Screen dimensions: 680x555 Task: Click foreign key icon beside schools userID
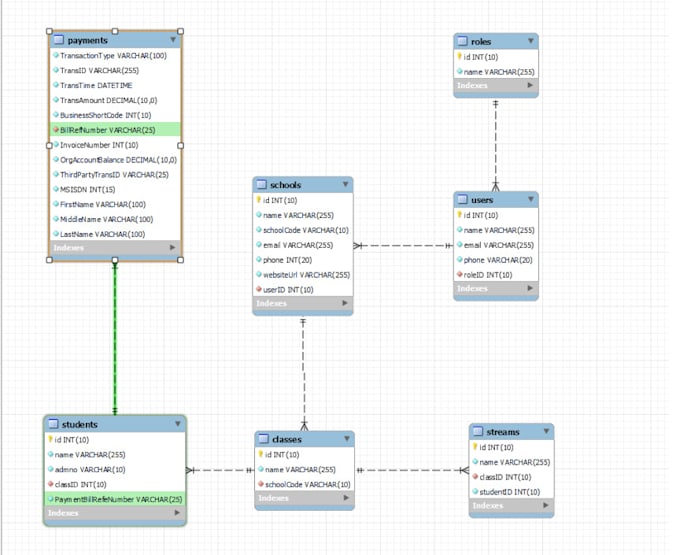(259, 289)
